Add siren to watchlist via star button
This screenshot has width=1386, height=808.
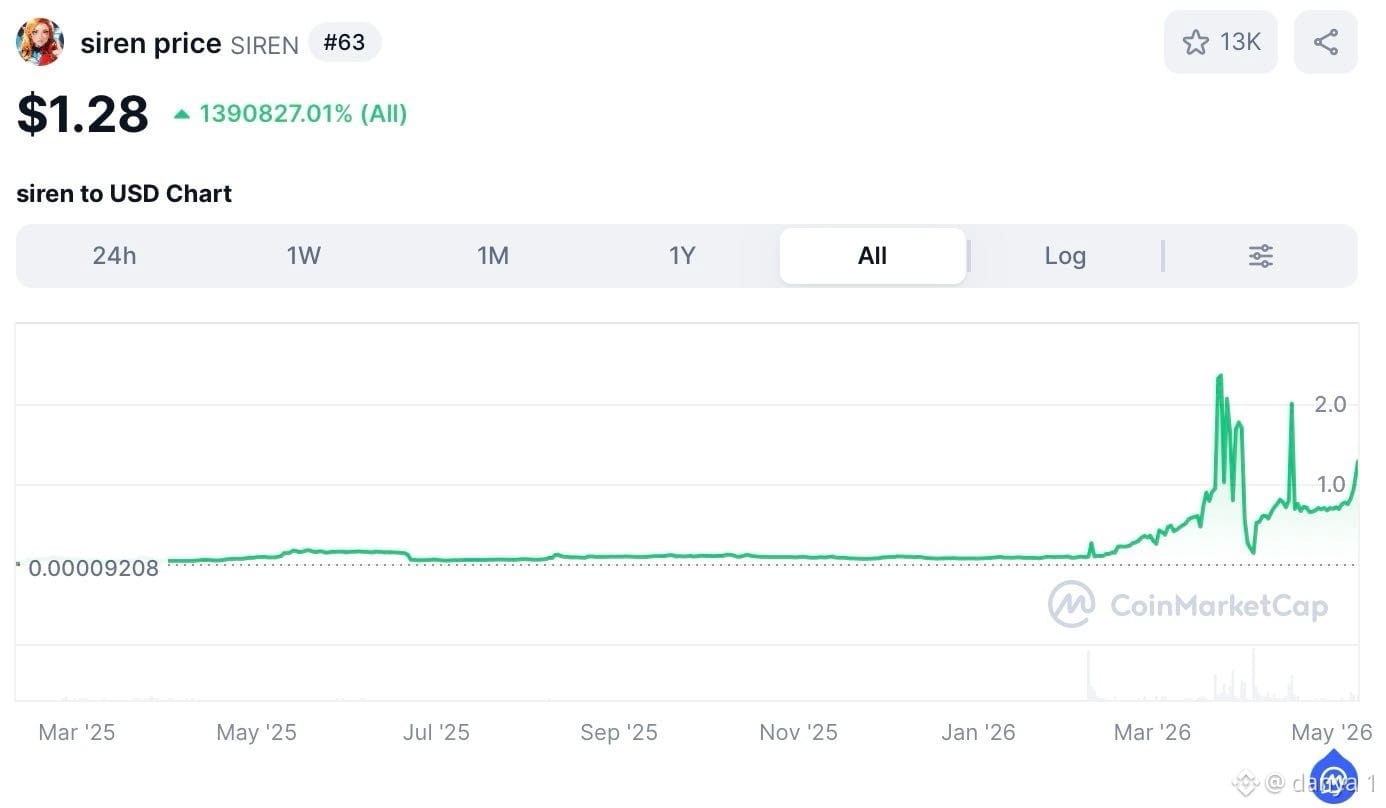tap(1220, 42)
